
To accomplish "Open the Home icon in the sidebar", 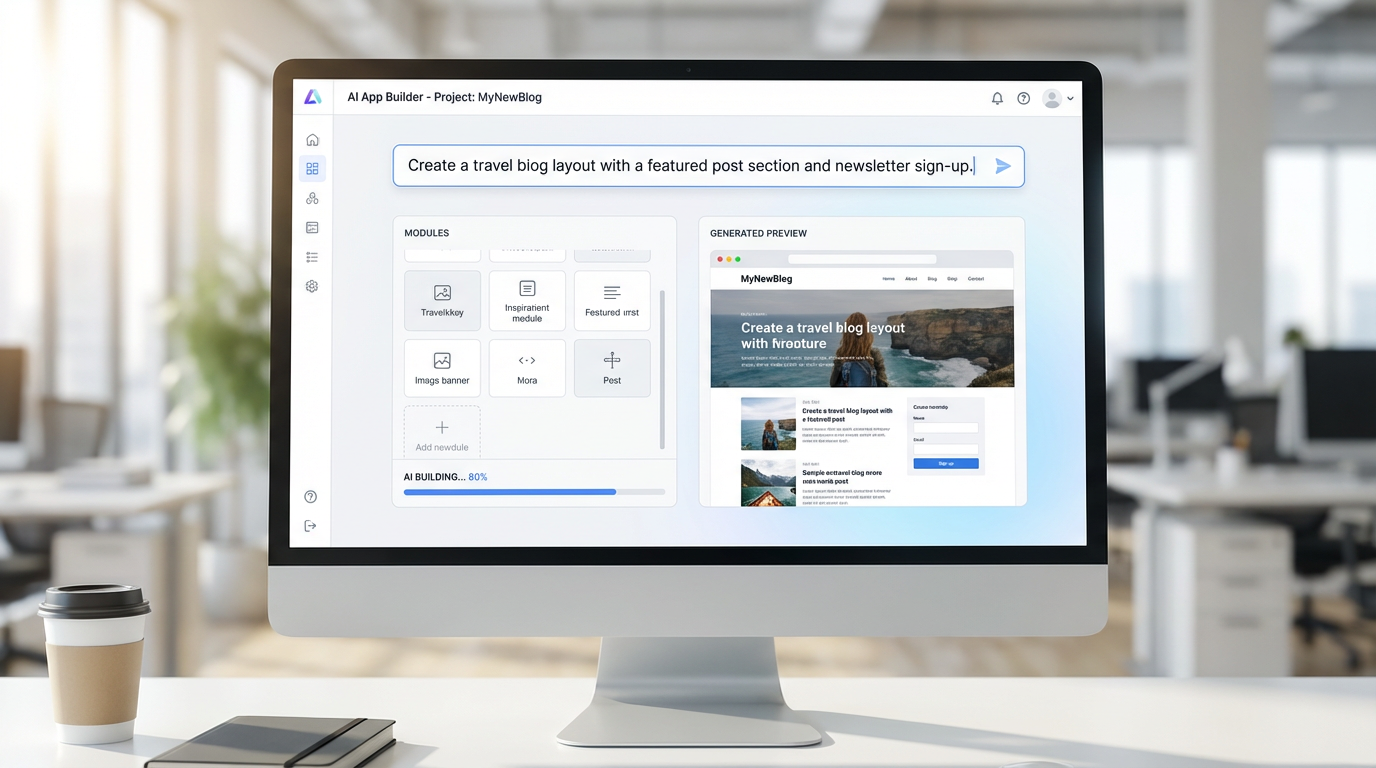I will point(312,139).
